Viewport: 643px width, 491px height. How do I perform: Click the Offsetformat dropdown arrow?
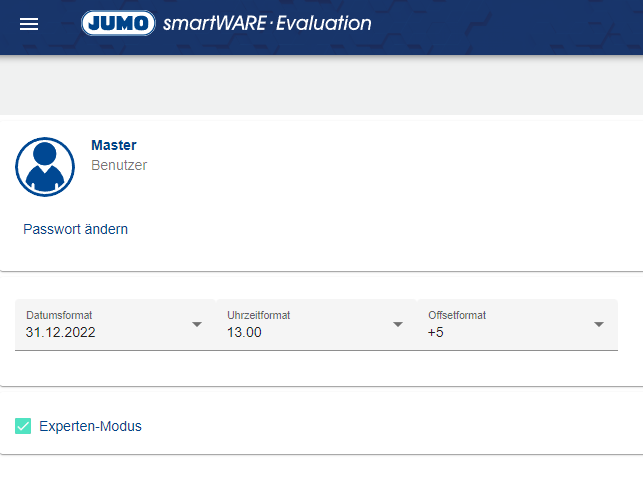coord(599,324)
